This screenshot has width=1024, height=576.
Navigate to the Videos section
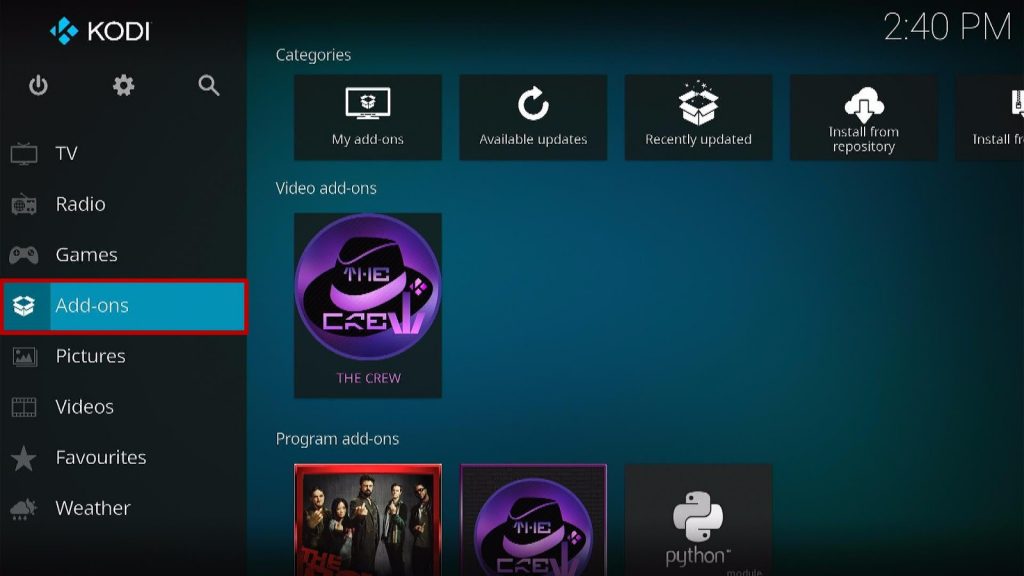(x=123, y=407)
